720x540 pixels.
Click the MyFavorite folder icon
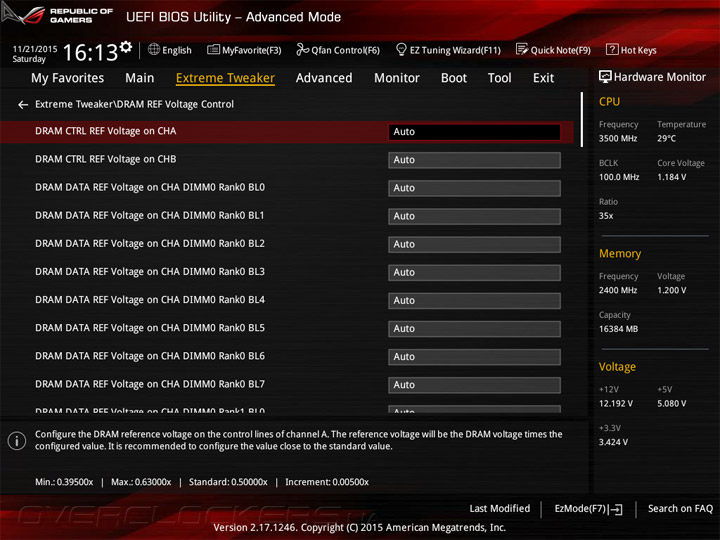click(213, 50)
